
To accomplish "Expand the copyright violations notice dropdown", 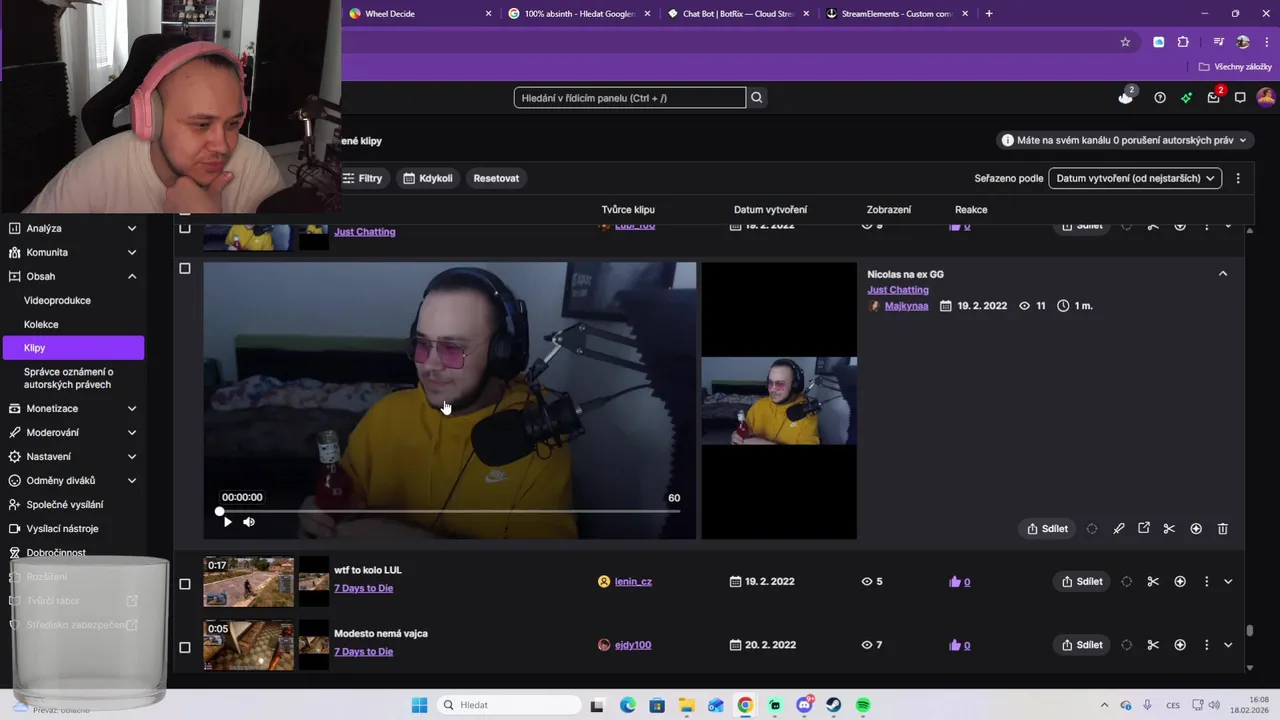I will (x=1125, y=140).
